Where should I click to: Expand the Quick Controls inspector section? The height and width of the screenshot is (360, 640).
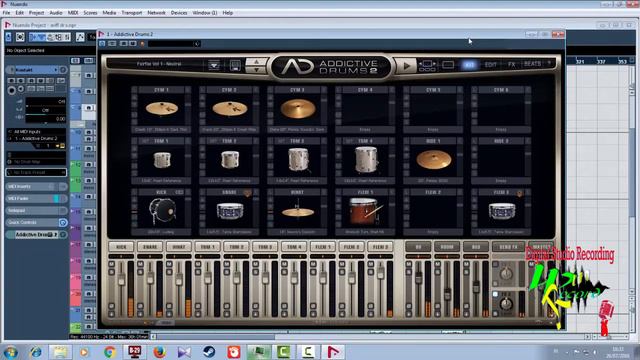point(36,222)
